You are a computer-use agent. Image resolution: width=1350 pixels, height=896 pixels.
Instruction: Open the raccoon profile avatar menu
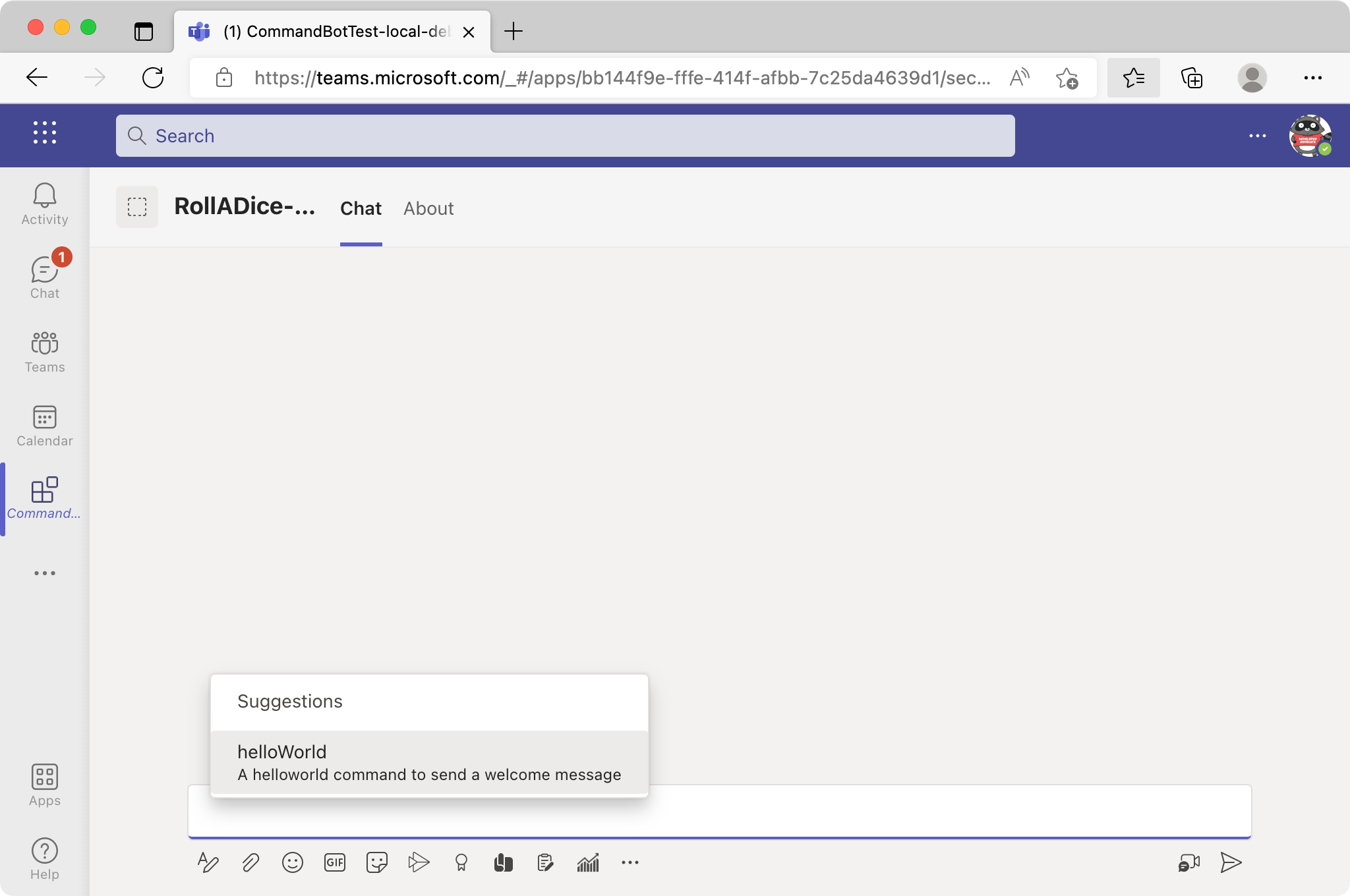(1310, 136)
